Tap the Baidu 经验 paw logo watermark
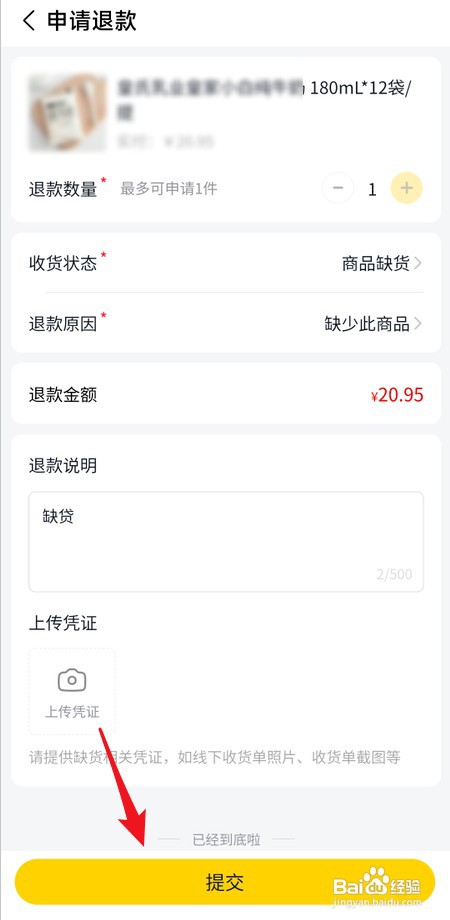This screenshot has height=920, width=450. tap(377, 884)
